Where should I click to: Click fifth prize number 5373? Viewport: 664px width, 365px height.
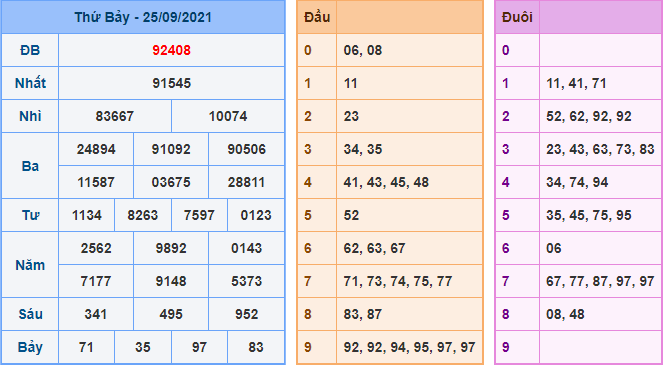[x=246, y=282]
